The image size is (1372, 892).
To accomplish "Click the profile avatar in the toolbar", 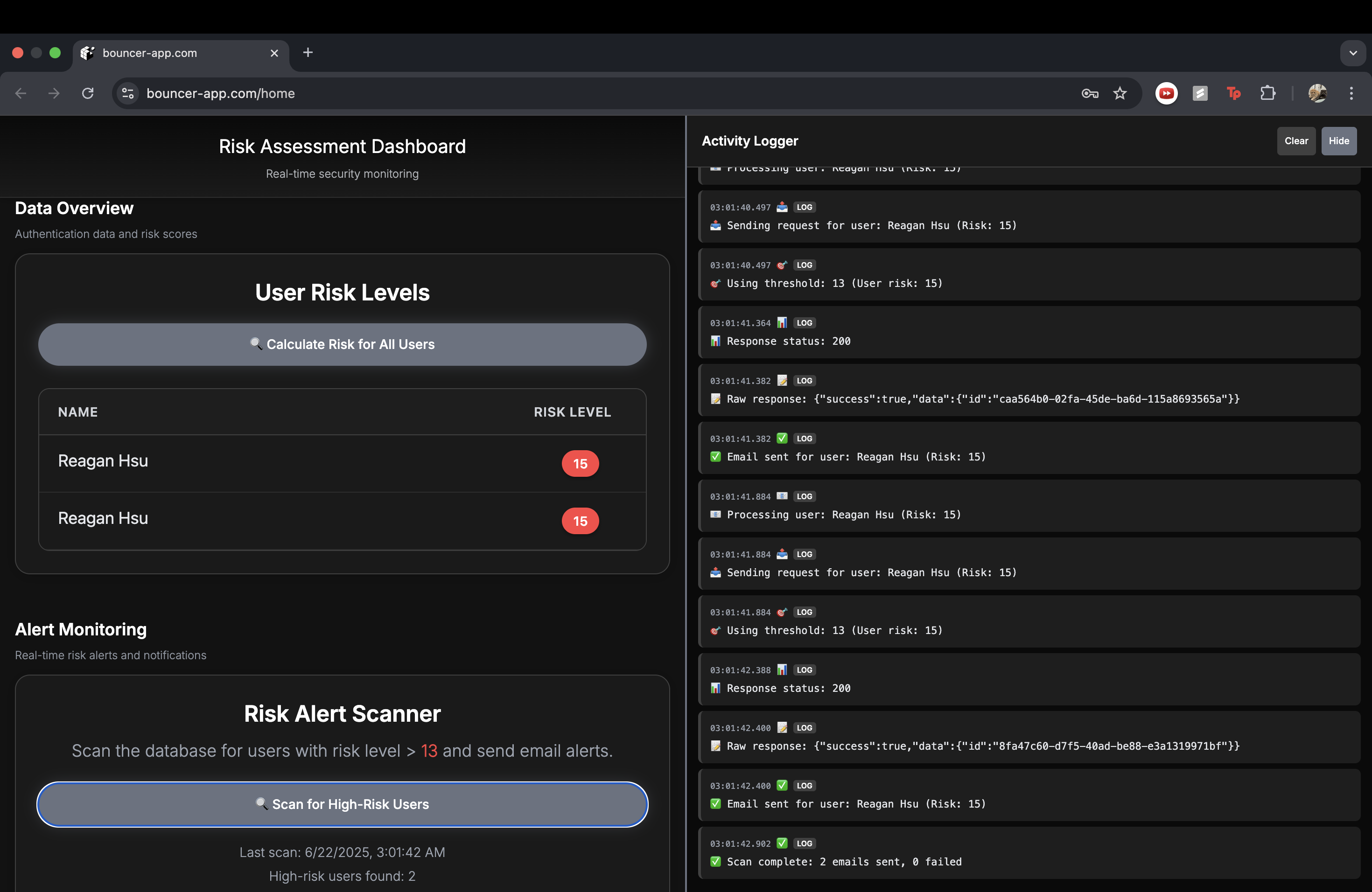I will (x=1317, y=93).
